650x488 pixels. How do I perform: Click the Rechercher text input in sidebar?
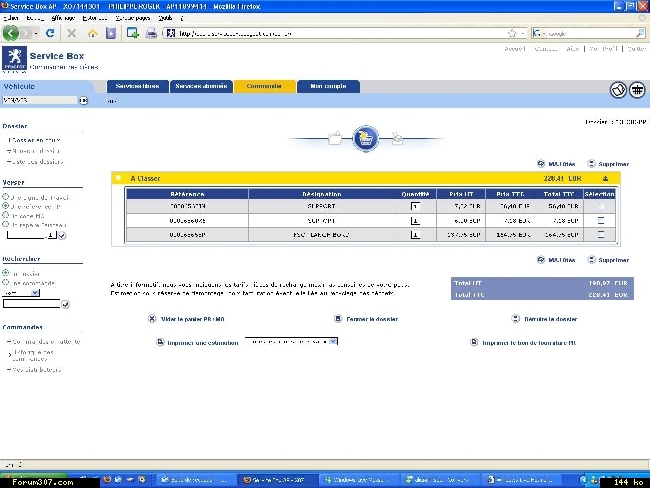(32, 303)
